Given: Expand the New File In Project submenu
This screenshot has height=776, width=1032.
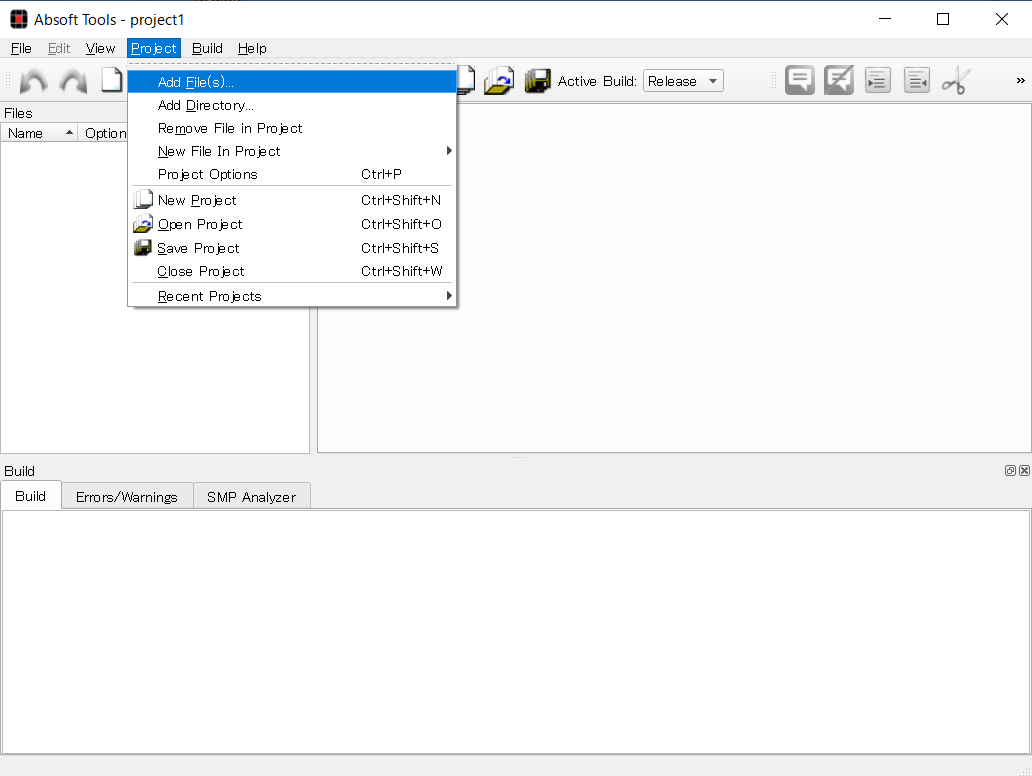Looking at the screenshot, I should point(292,151).
